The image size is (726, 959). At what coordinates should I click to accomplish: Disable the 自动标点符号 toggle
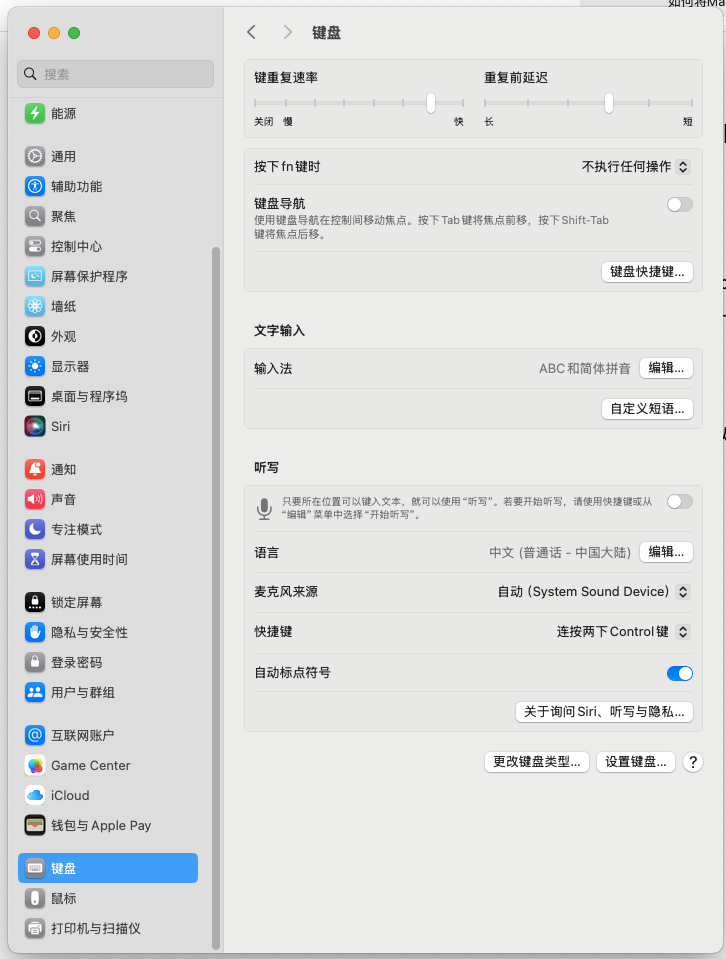click(x=679, y=673)
